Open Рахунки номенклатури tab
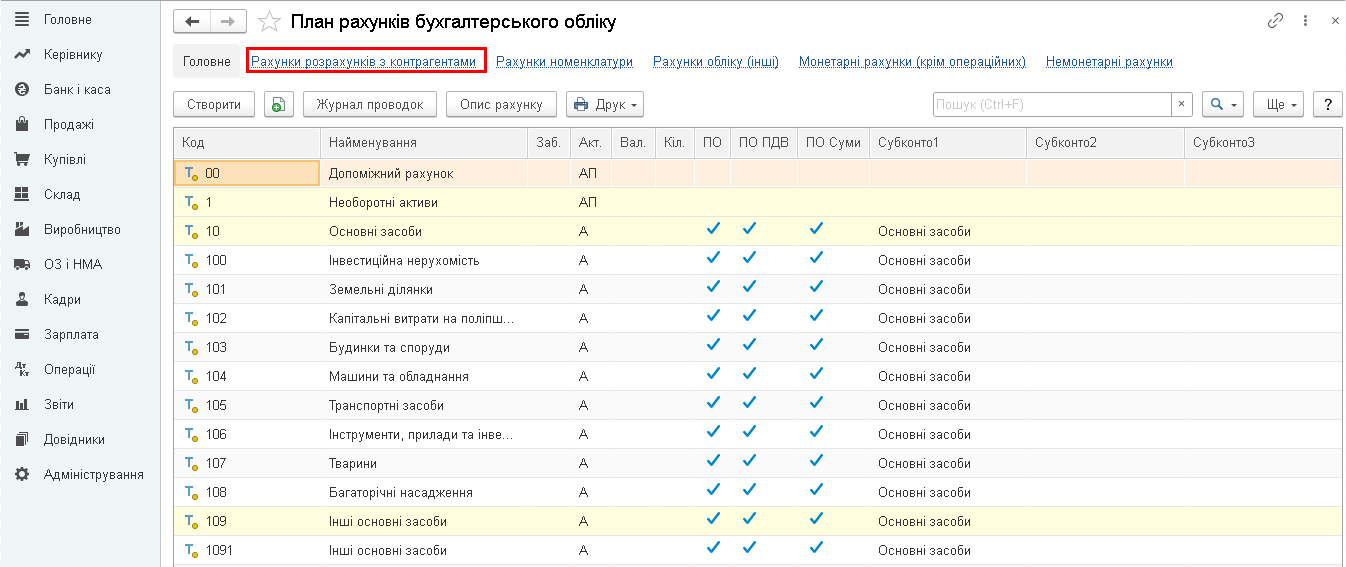Screen dimensions: 1346x567 pyautogui.click(x=564, y=61)
